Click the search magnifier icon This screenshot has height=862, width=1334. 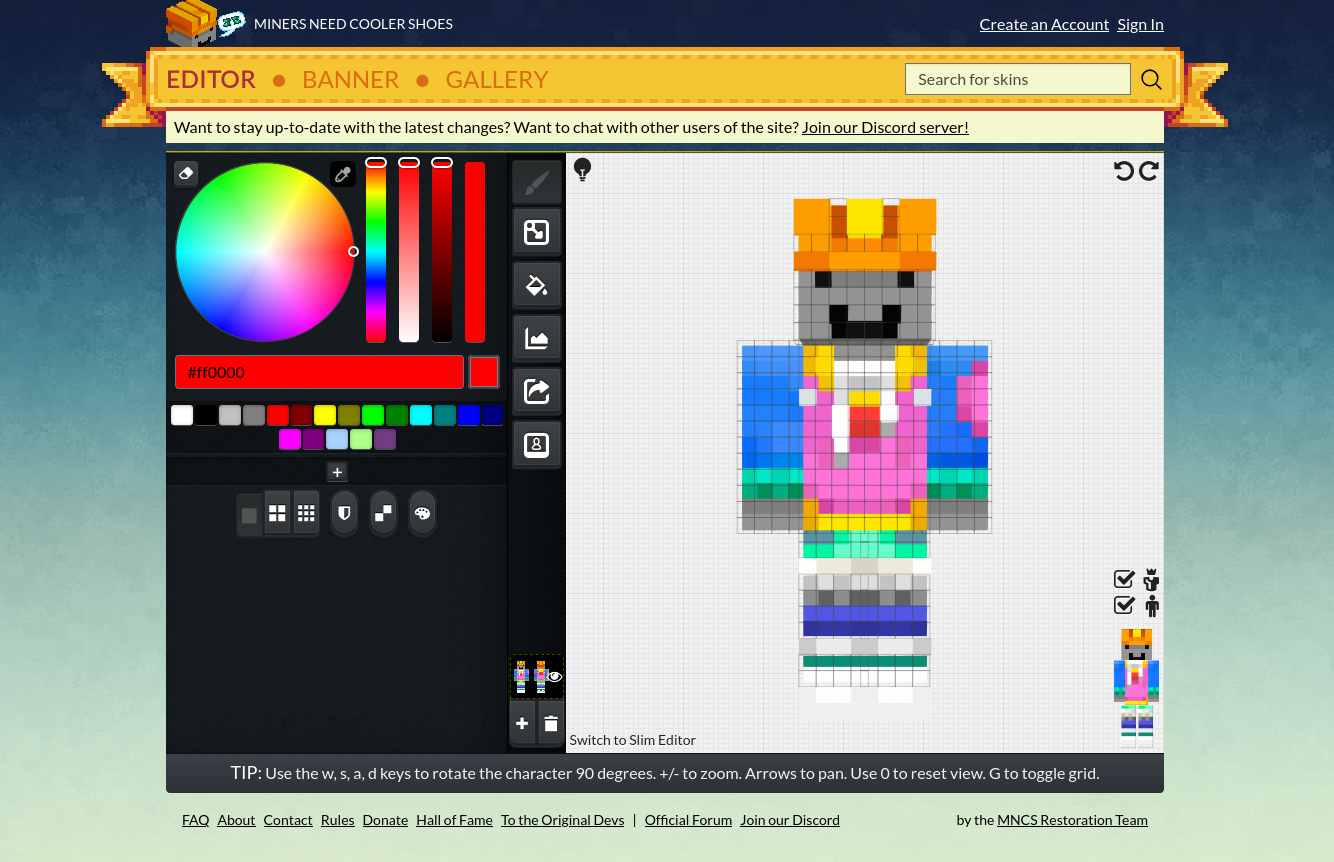[x=1151, y=79]
